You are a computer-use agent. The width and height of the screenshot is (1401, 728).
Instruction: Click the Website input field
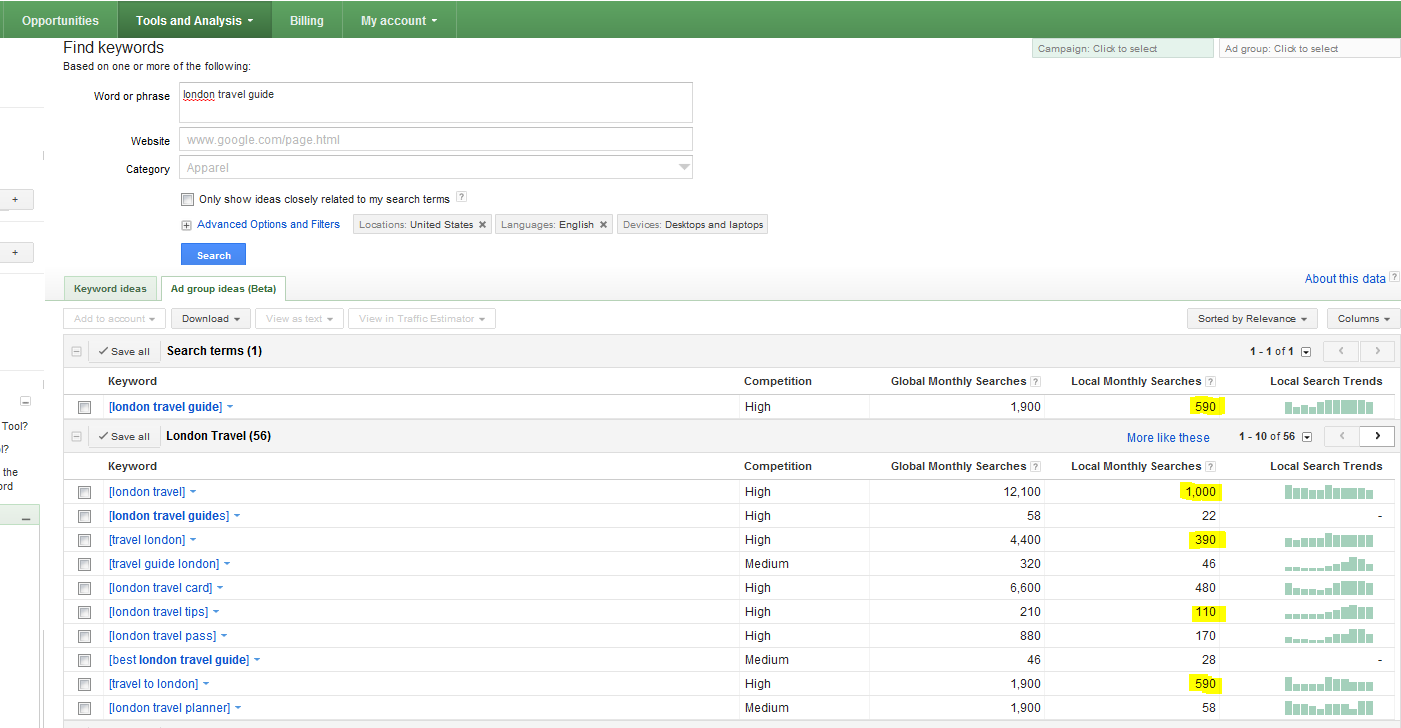pos(436,140)
